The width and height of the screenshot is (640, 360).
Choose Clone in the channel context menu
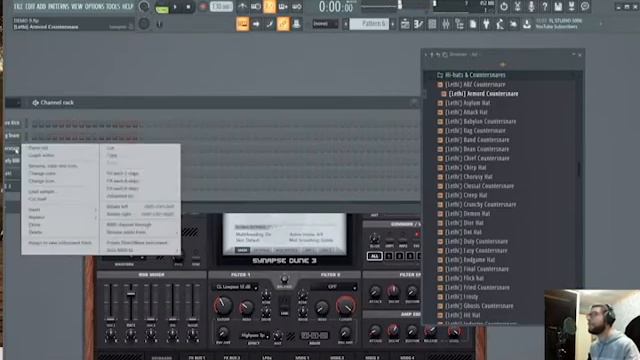click(x=35, y=225)
